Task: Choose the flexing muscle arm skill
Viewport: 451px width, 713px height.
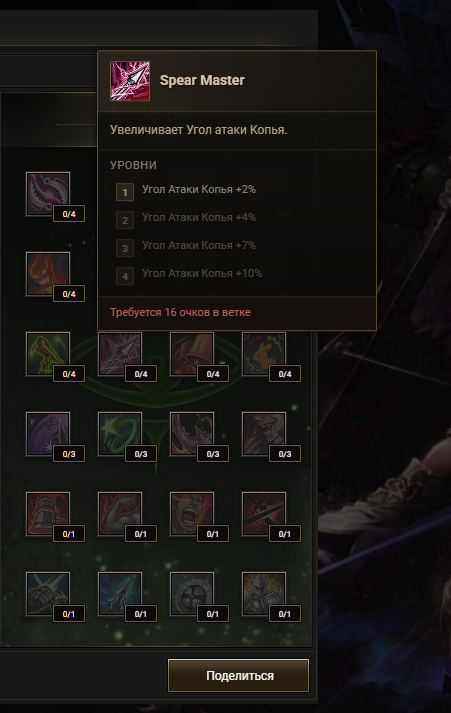Action: click(120, 514)
